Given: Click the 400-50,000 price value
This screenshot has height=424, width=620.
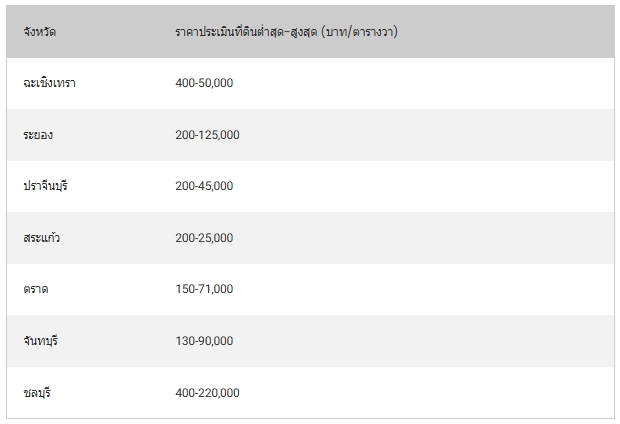Looking at the screenshot, I should [x=204, y=83].
